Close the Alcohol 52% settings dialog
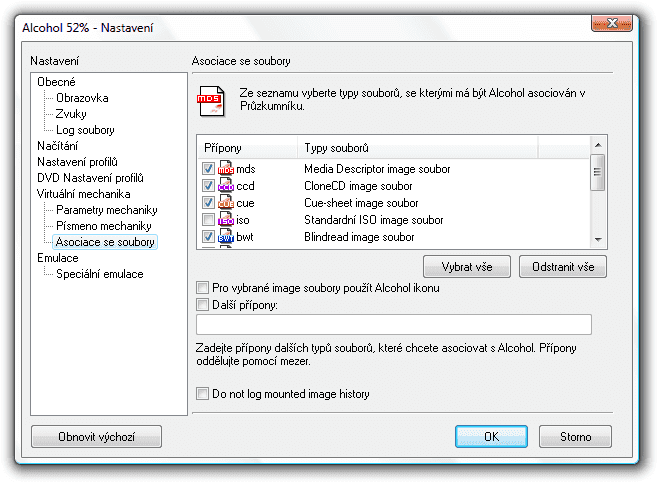 point(612,23)
